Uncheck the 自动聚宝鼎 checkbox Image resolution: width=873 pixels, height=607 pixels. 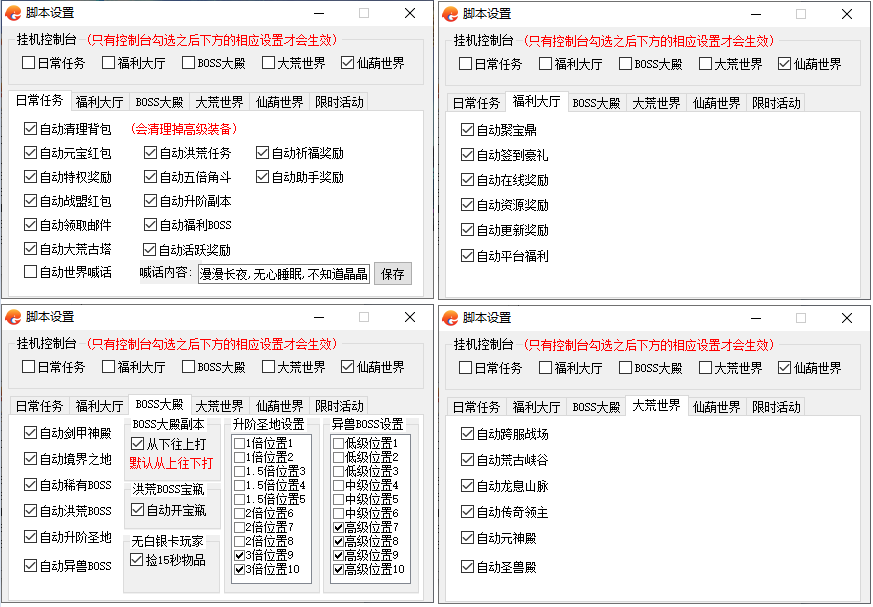[x=468, y=130]
